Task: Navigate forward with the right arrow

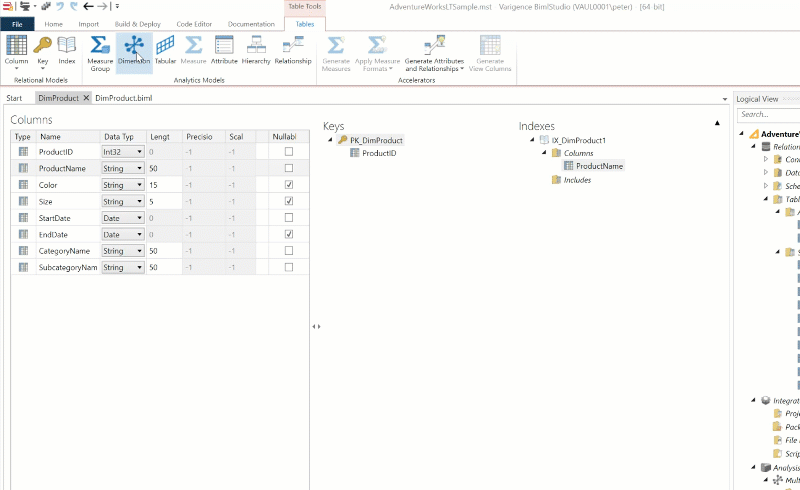Action: (102, 7)
